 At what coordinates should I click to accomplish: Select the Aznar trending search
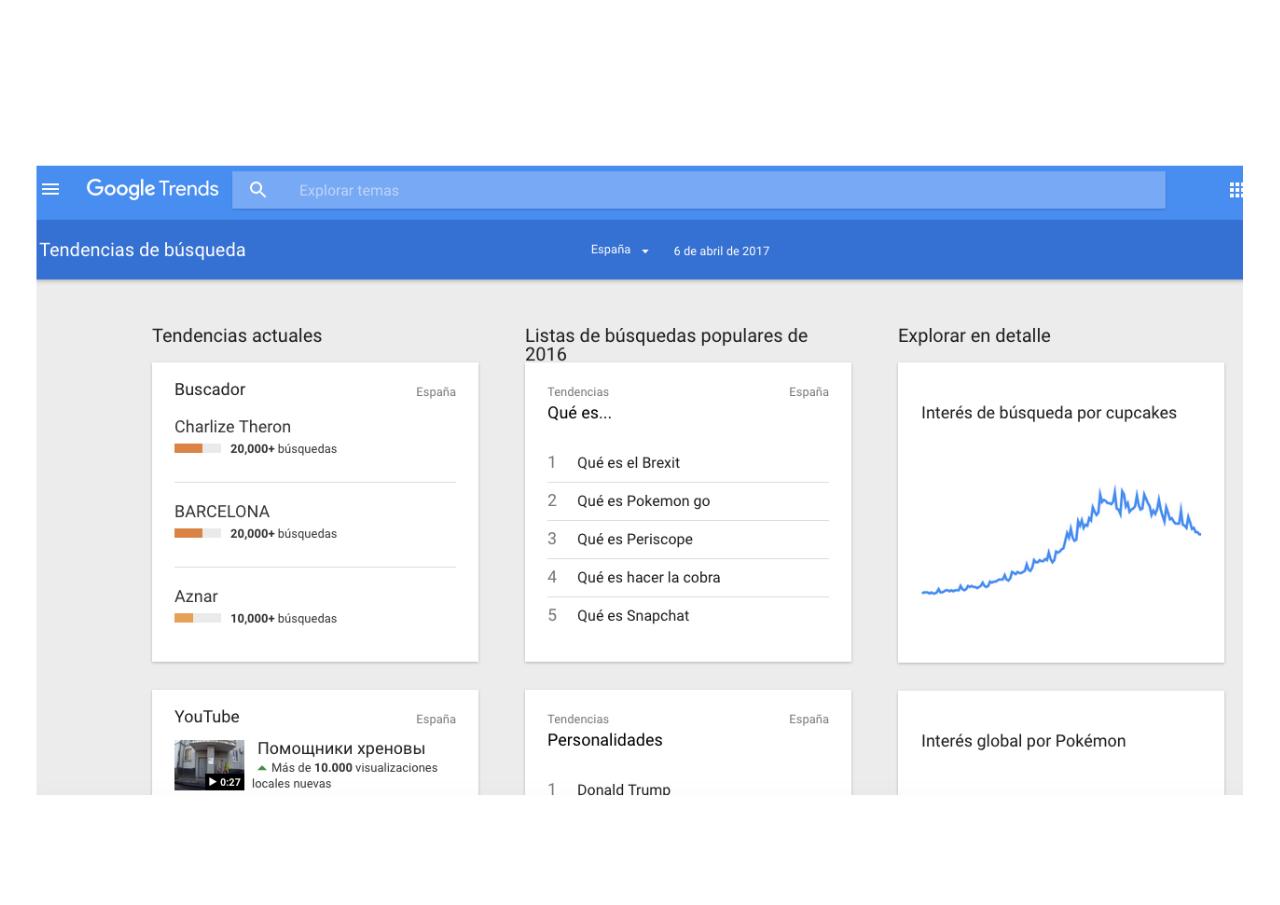coord(196,597)
